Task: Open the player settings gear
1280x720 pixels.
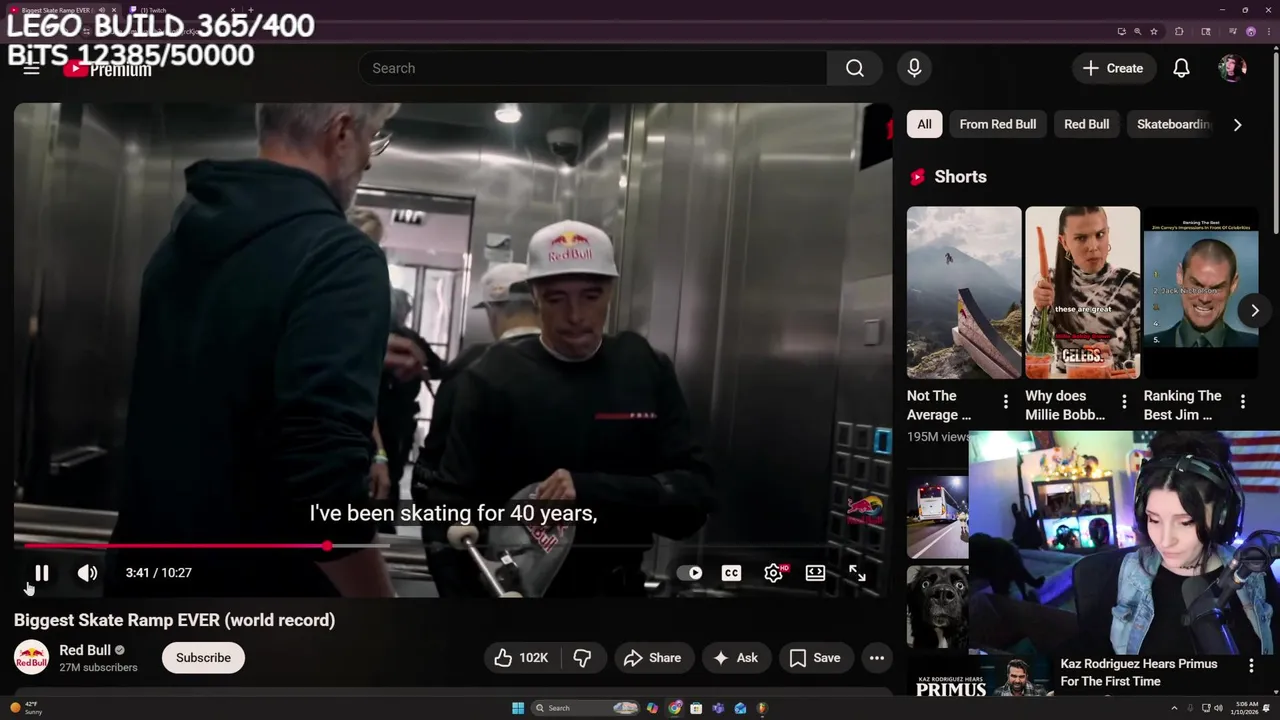Action: pos(774,573)
